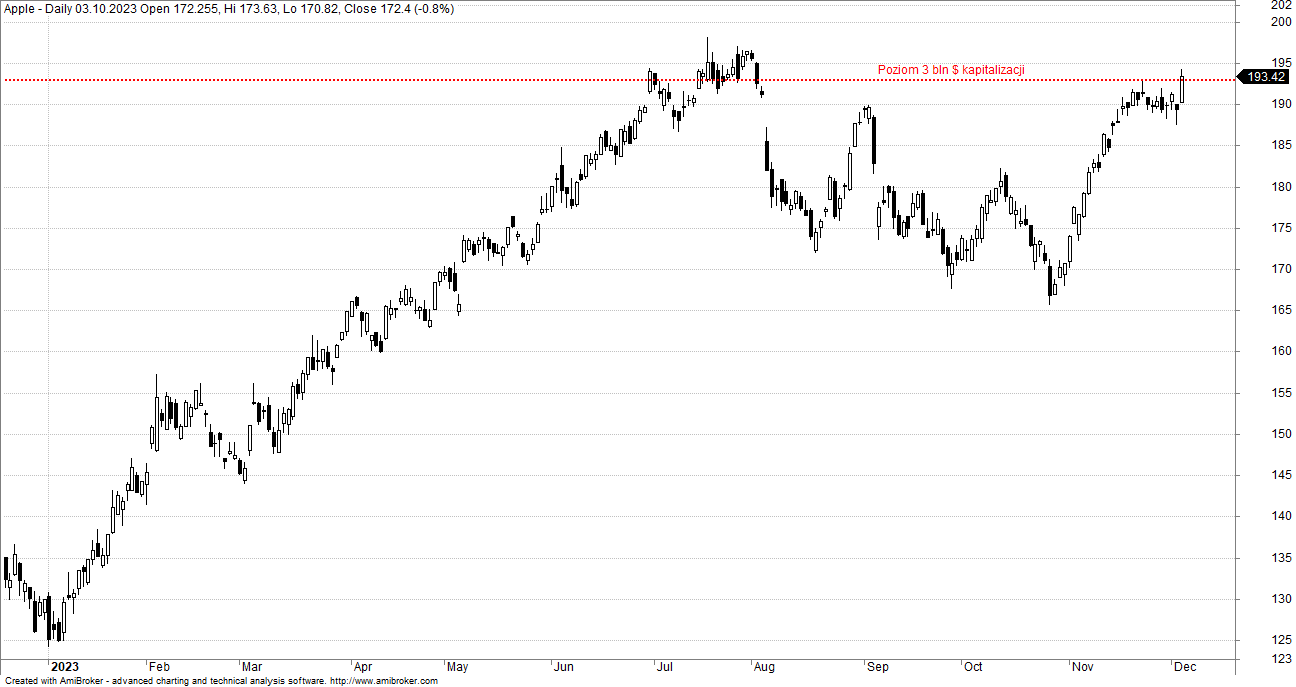Viewport: 1296px width, 687px height.
Task: Select the 135 price axis label
Action: [x=1280, y=558]
